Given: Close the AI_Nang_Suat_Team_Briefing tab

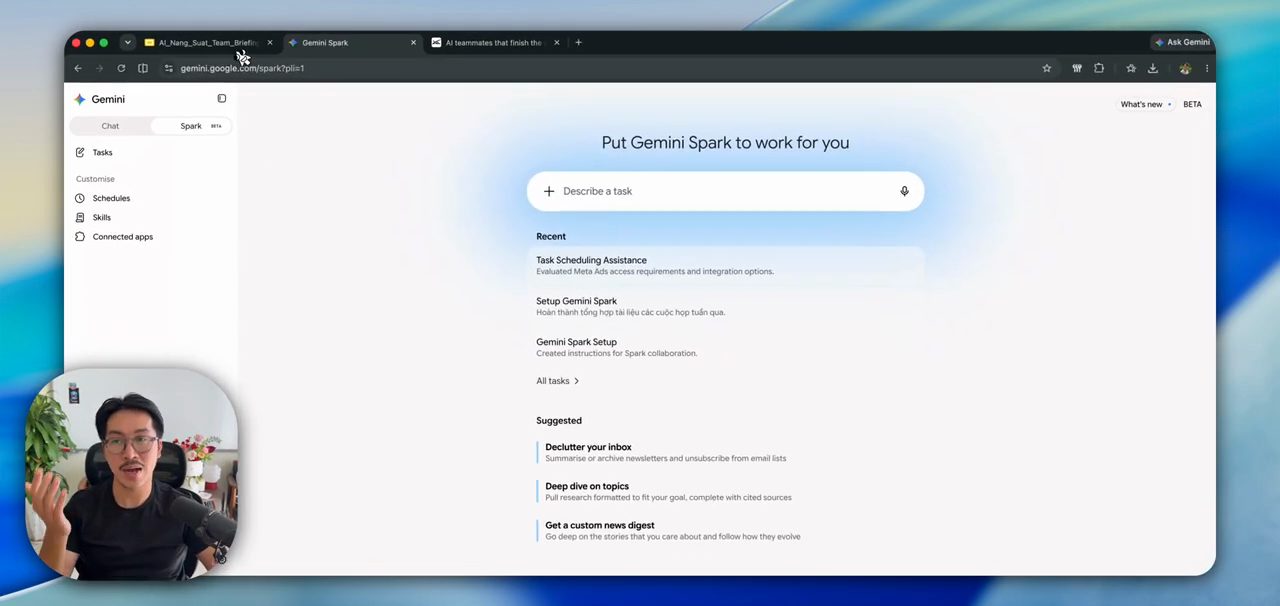Looking at the screenshot, I should [269, 43].
